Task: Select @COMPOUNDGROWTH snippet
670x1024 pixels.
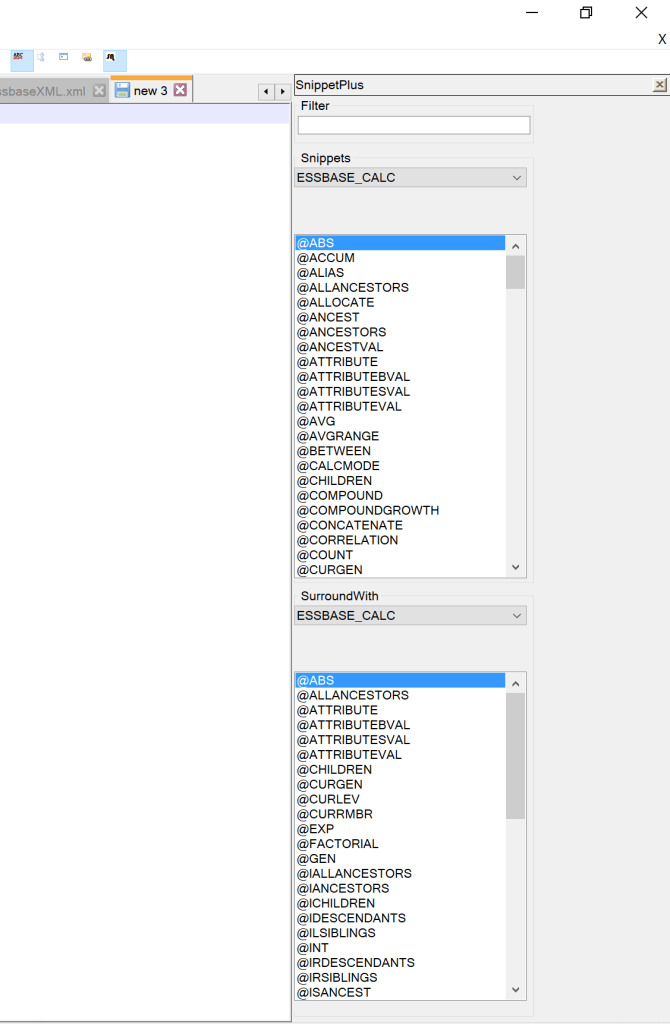Action: 400,511
